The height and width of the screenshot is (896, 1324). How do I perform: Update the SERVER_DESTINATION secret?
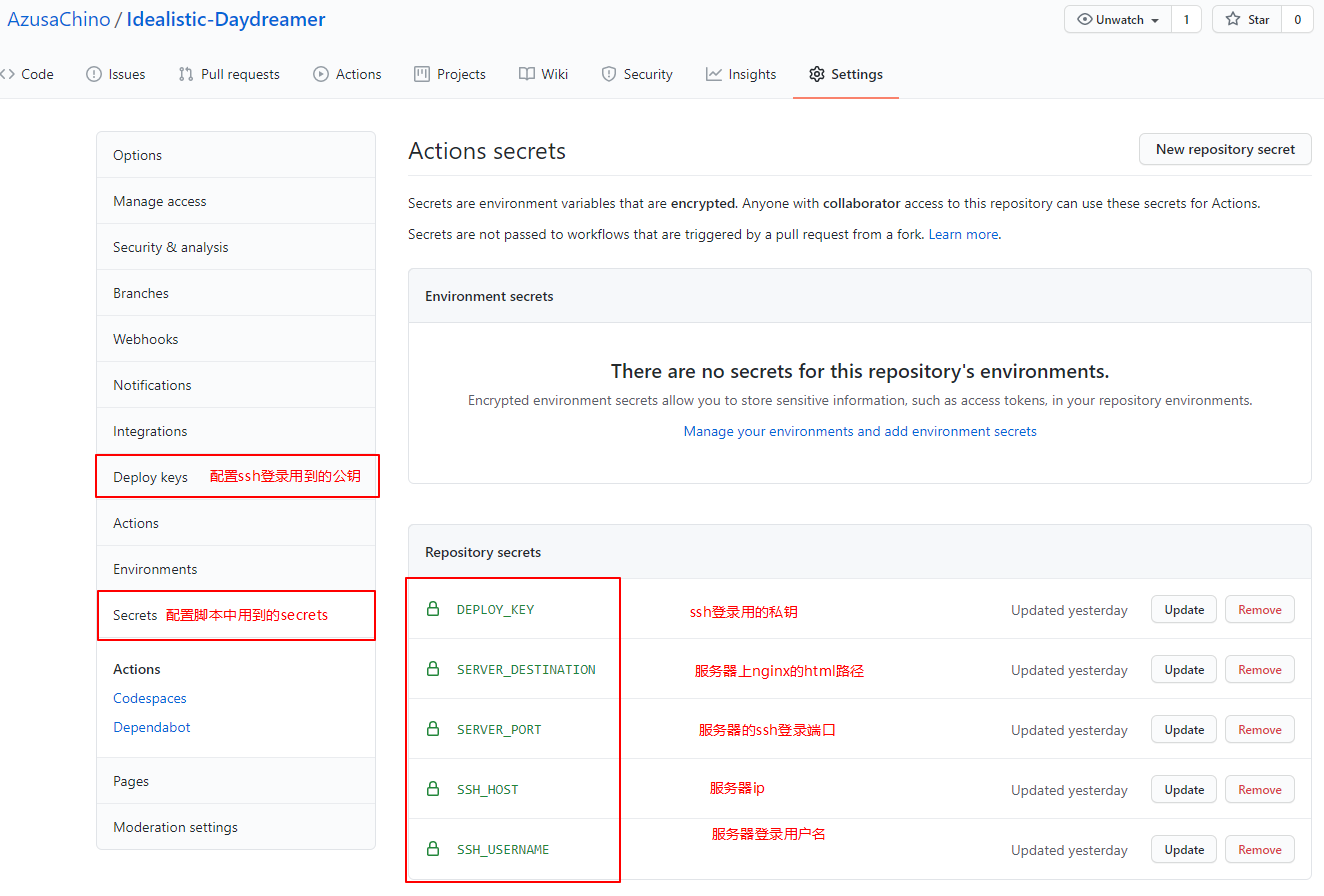point(1184,669)
